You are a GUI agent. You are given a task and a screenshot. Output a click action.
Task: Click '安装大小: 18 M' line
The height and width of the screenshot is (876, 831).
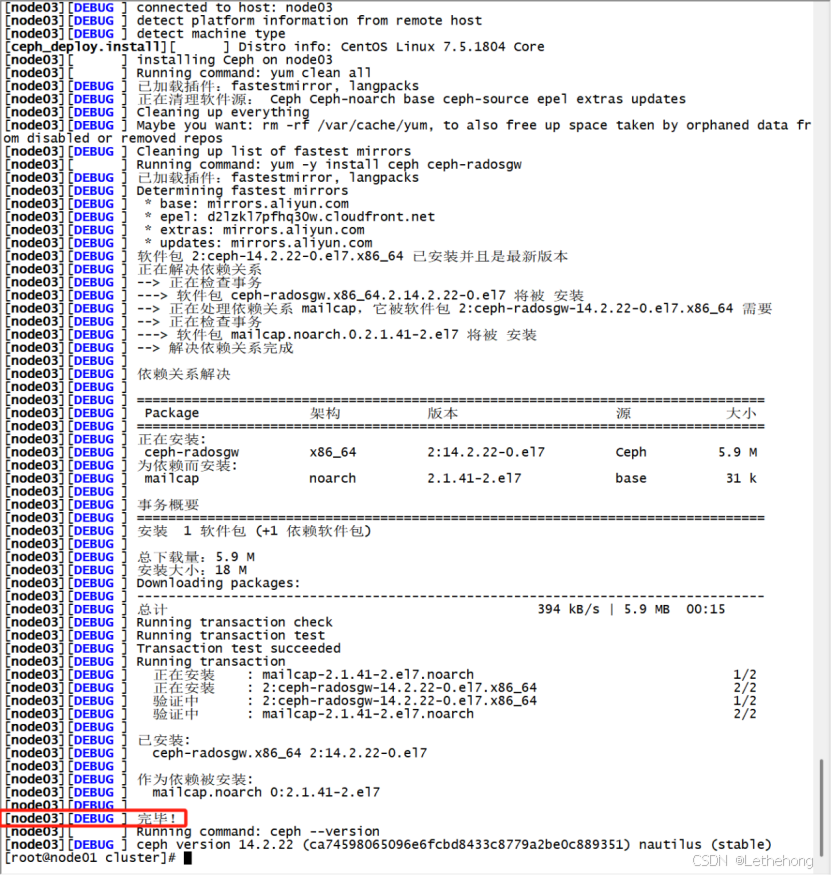(192, 570)
